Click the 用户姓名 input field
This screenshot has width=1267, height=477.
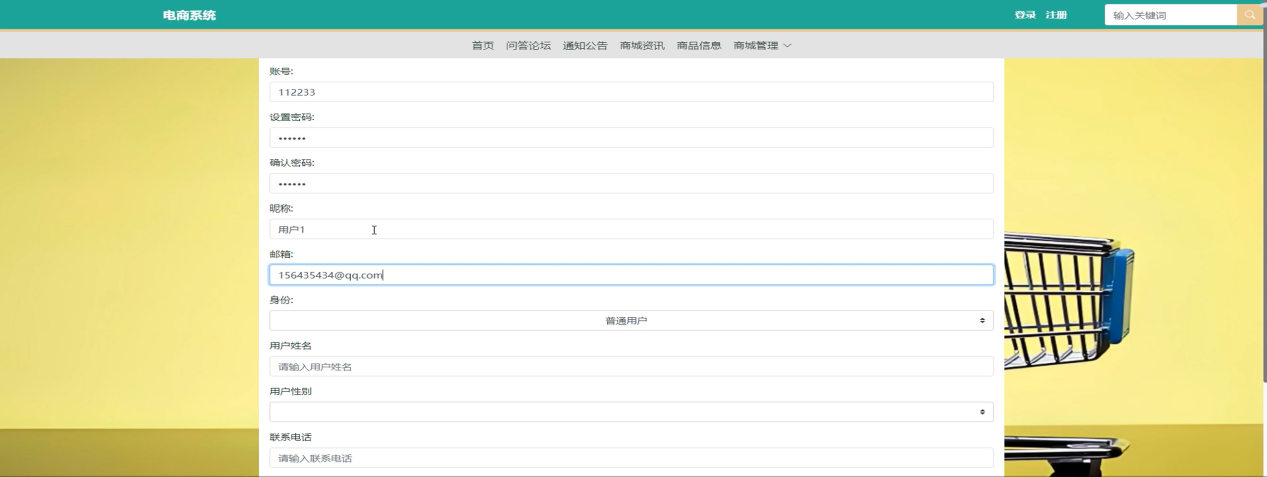[x=631, y=367]
